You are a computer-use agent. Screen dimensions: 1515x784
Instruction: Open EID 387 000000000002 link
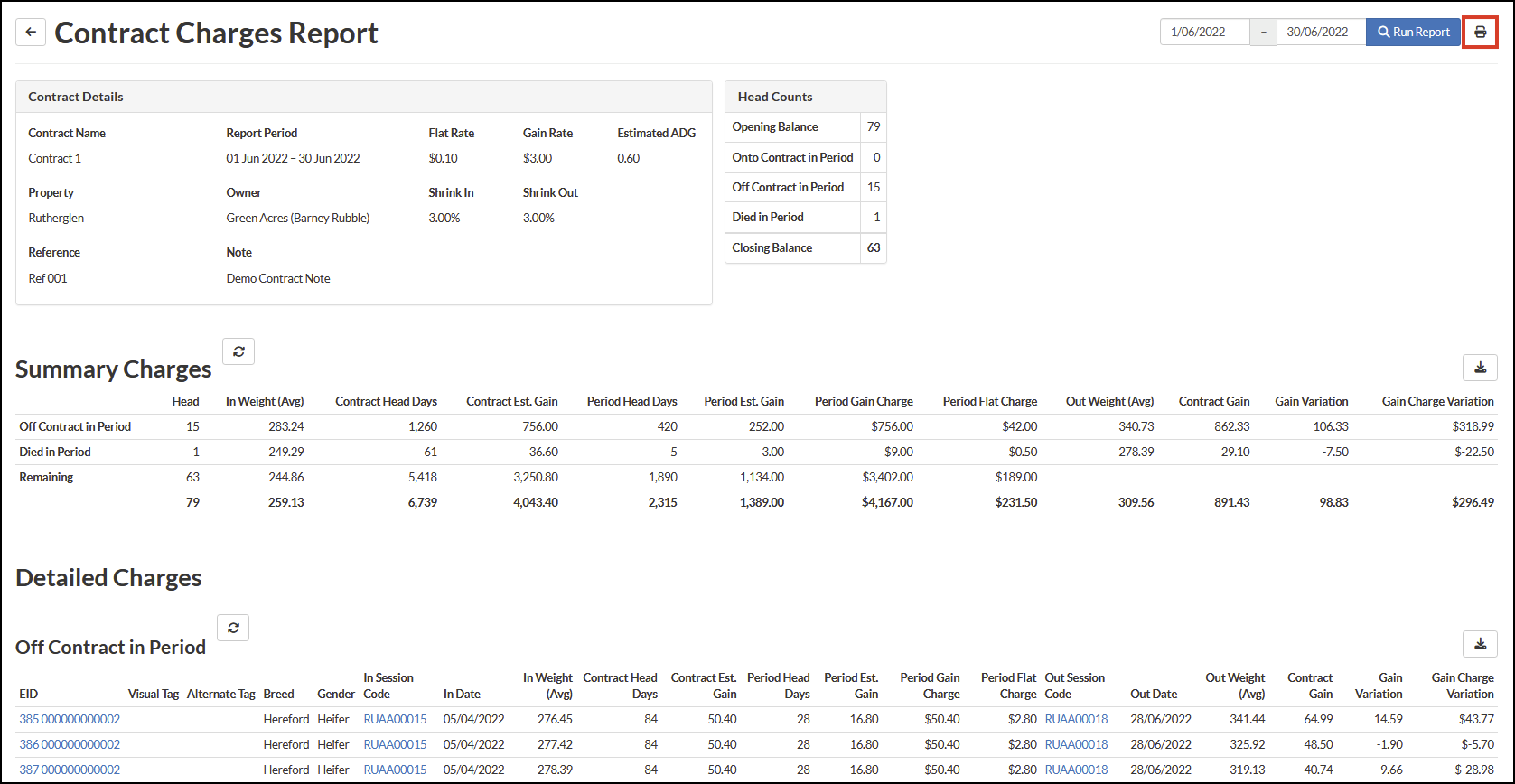click(70, 770)
